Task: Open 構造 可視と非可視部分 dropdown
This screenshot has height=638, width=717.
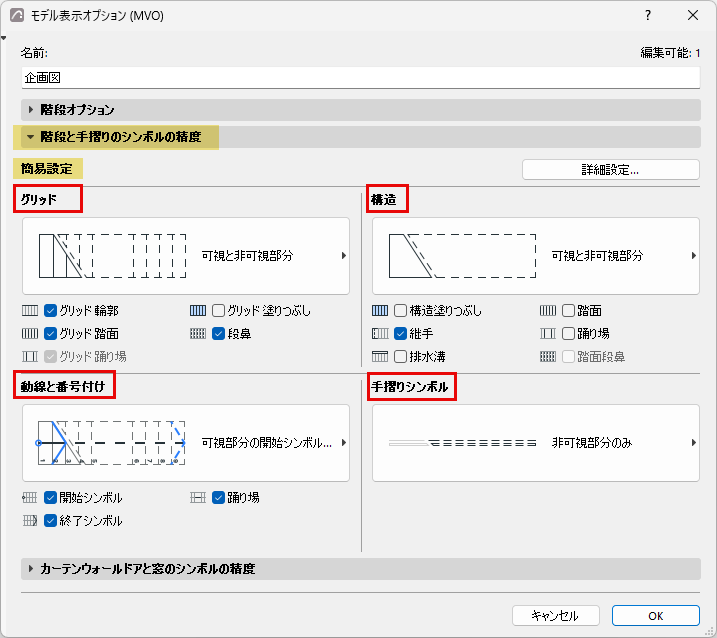Action: click(x=535, y=256)
